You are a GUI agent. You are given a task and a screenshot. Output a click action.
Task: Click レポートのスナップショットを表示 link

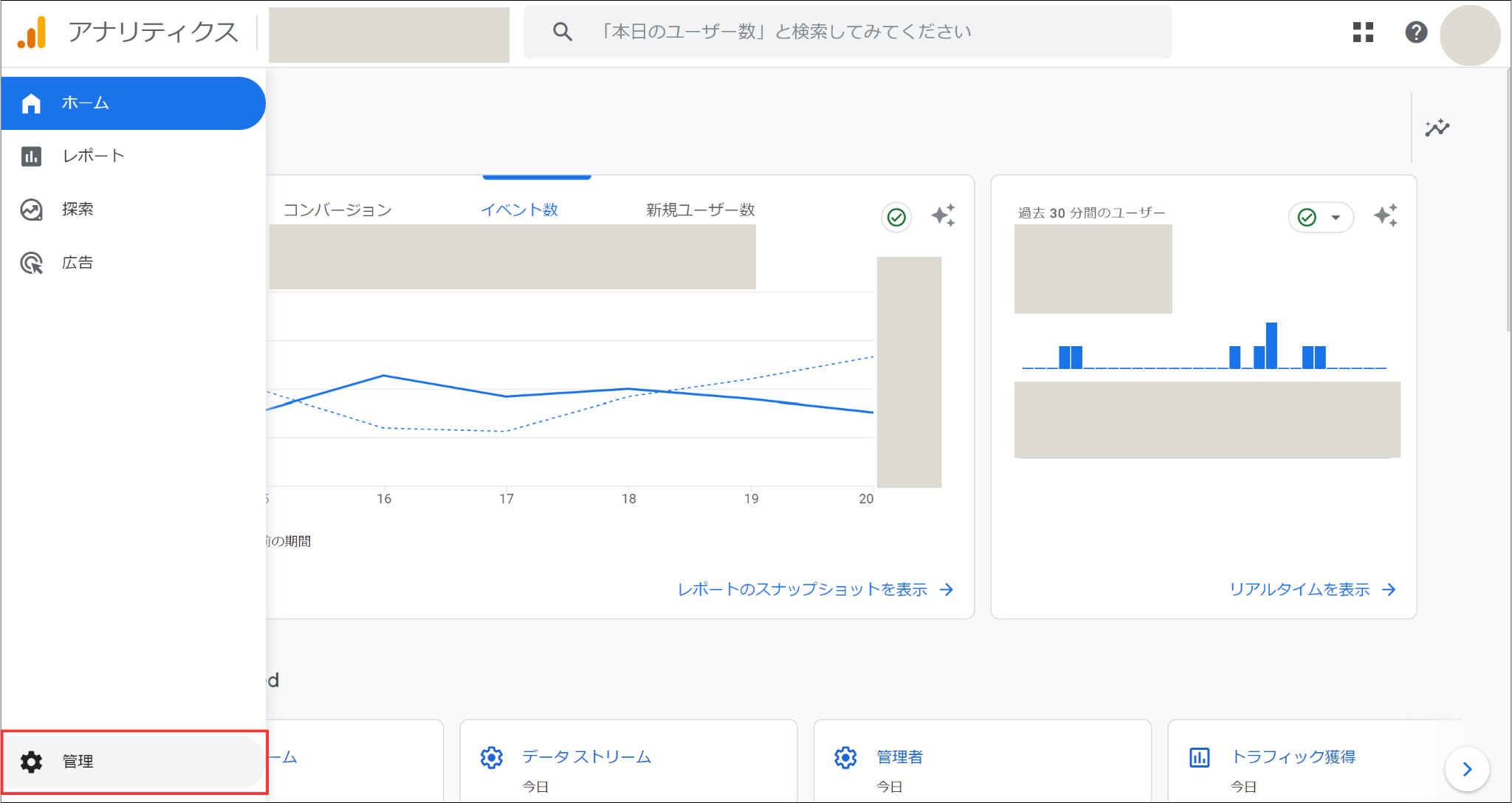click(x=816, y=589)
